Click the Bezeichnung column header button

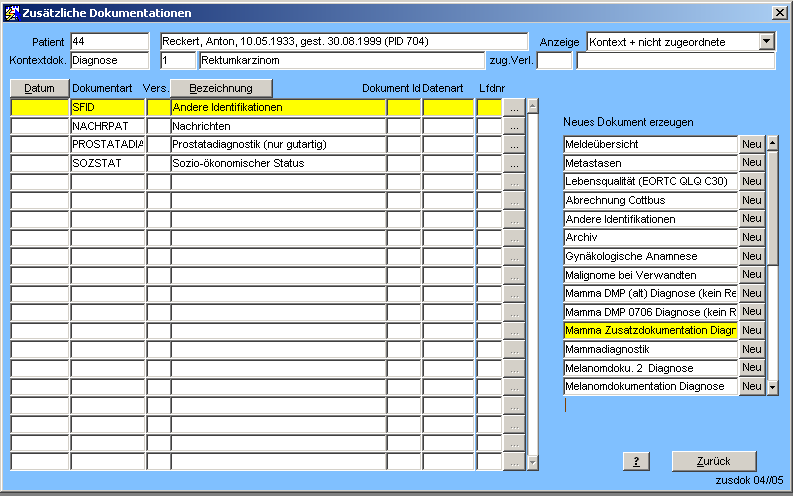tap(221, 89)
